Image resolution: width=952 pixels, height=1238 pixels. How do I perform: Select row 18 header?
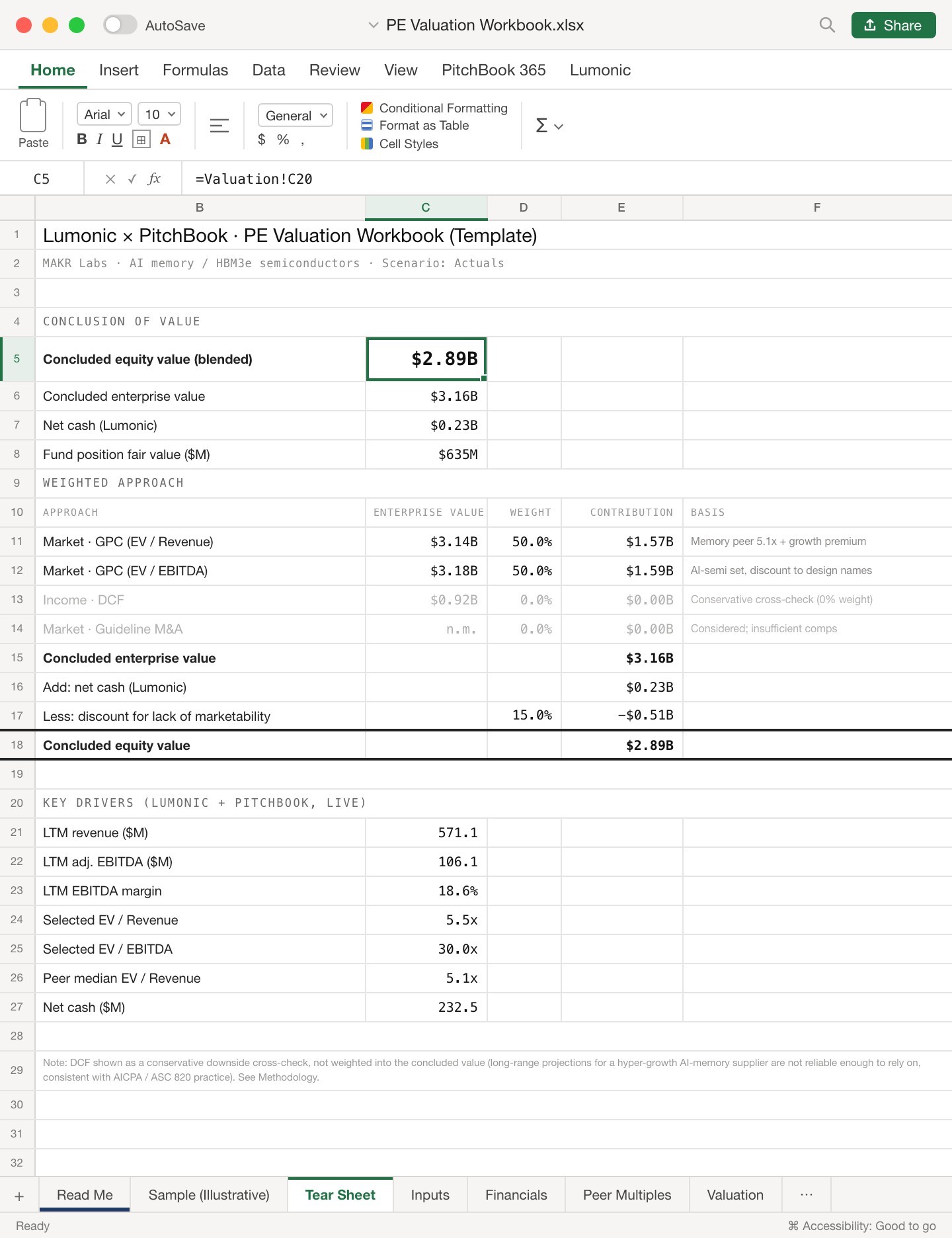pyautogui.click(x=17, y=745)
